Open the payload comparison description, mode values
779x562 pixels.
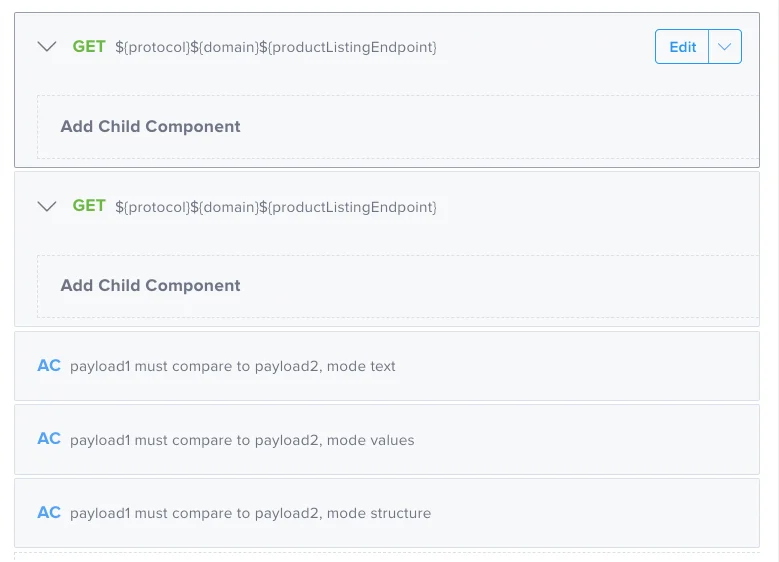click(x=242, y=440)
